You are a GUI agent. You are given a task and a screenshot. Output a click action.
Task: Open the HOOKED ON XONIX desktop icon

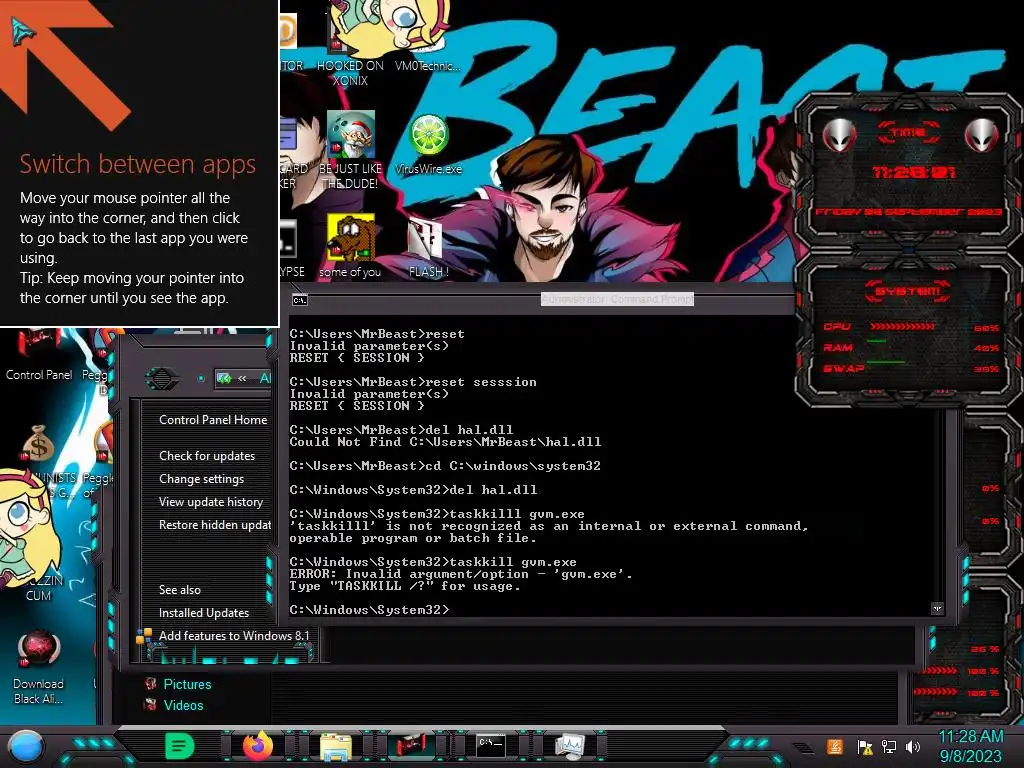point(350,46)
